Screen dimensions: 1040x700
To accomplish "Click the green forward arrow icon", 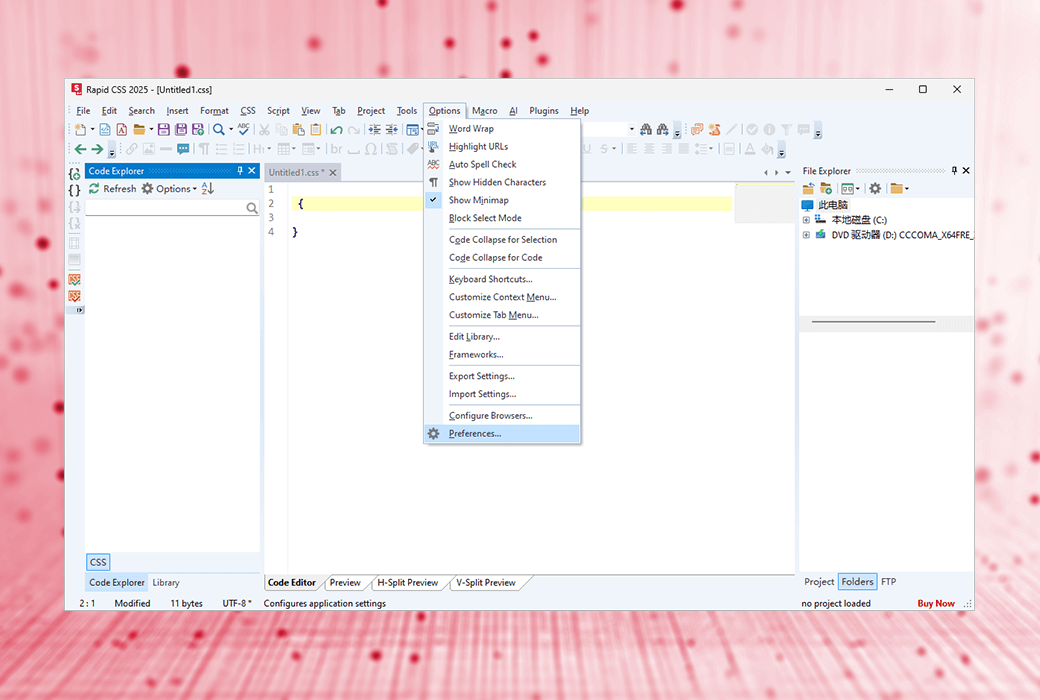I will 98,149.
